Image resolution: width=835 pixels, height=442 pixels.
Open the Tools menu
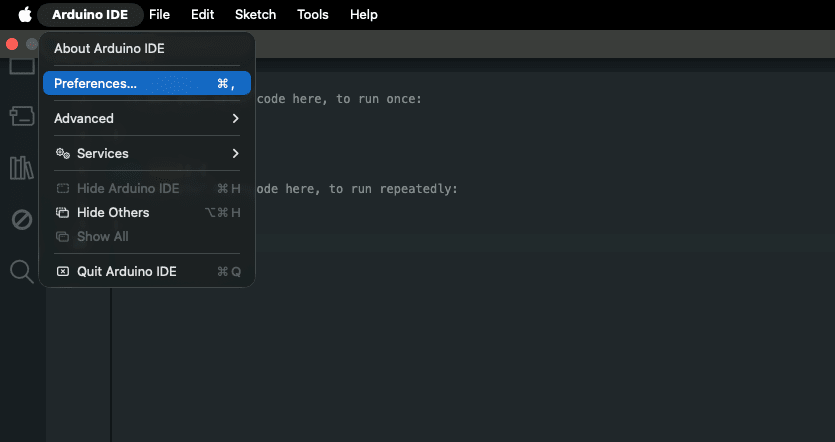pyautogui.click(x=313, y=14)
